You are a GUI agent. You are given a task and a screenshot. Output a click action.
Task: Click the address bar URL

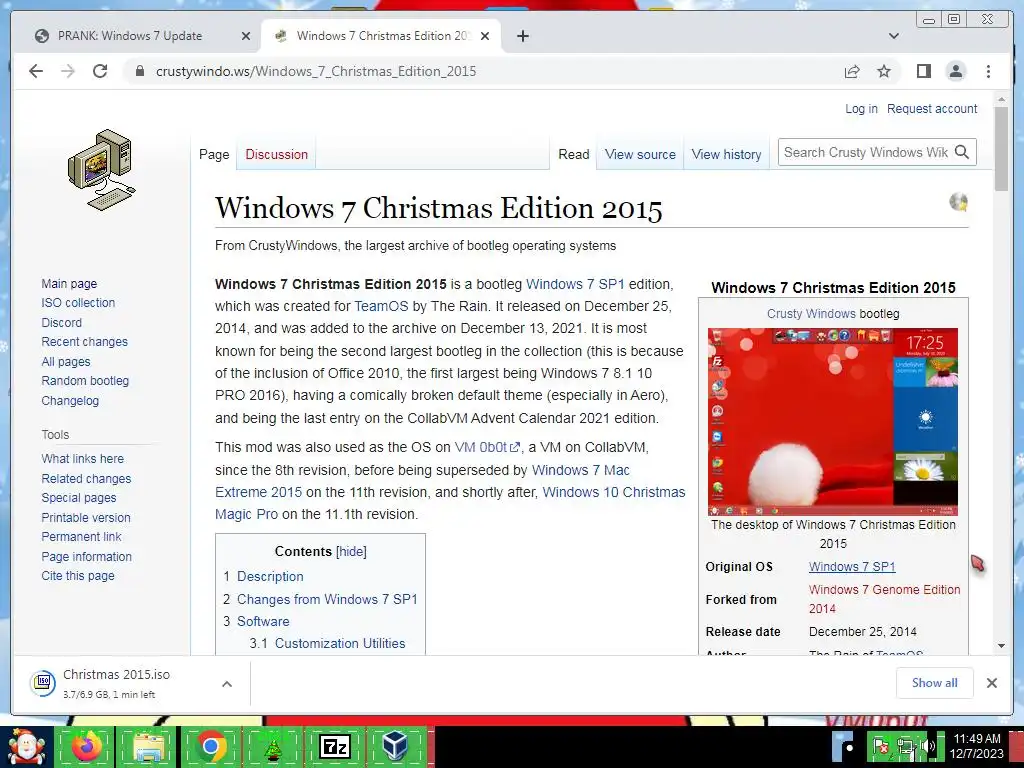click(x=316, y=71)
